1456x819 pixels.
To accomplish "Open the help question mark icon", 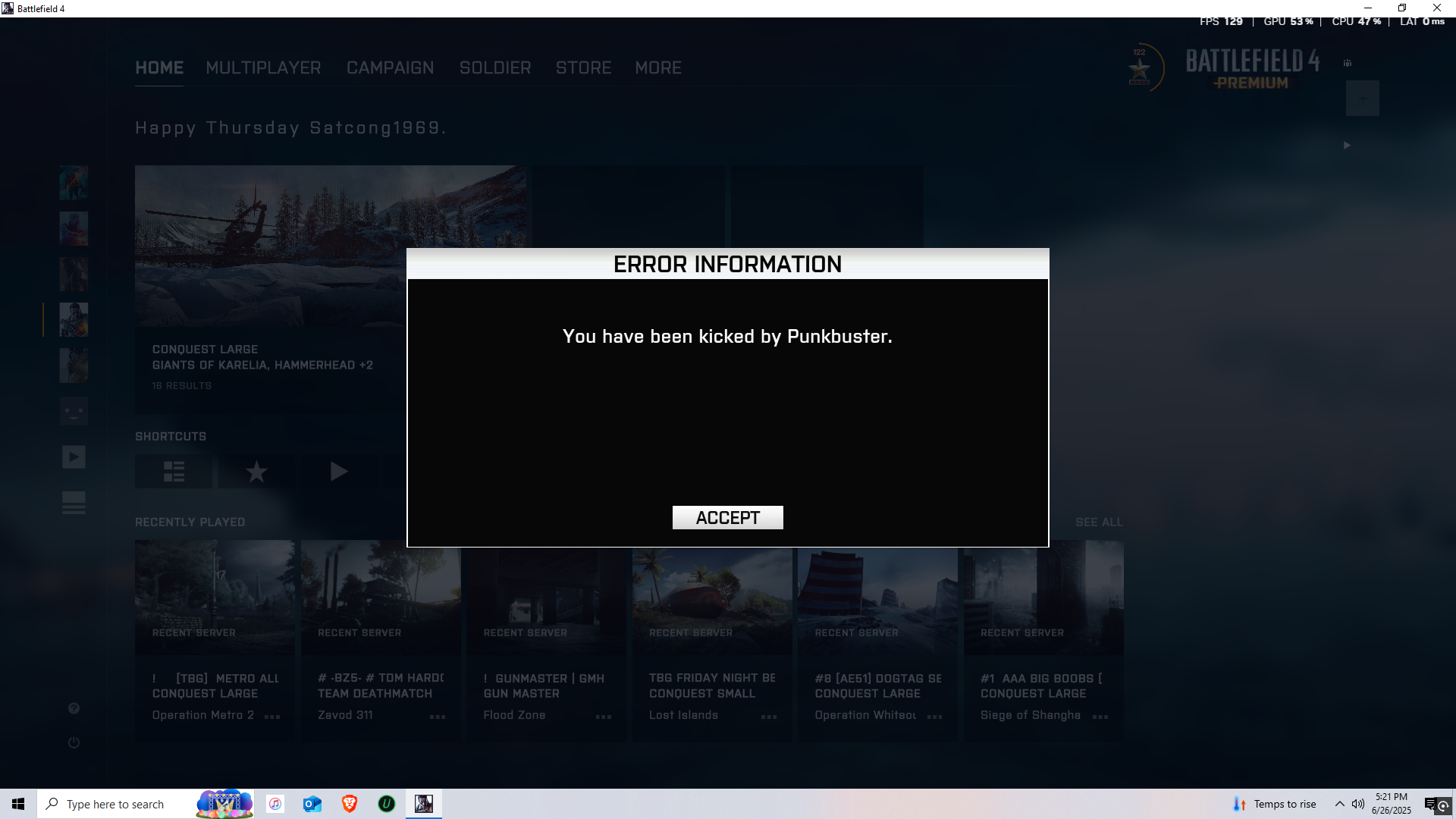I will click(x=74, y=708).
